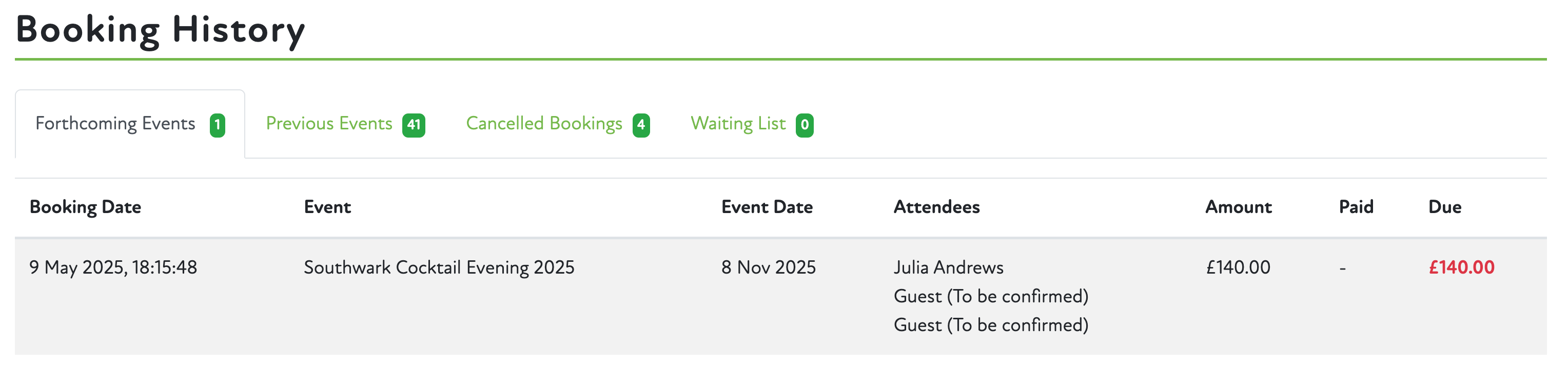
Task: Click the 8 Nov 2025 event date
Action: tap(768, 268)
